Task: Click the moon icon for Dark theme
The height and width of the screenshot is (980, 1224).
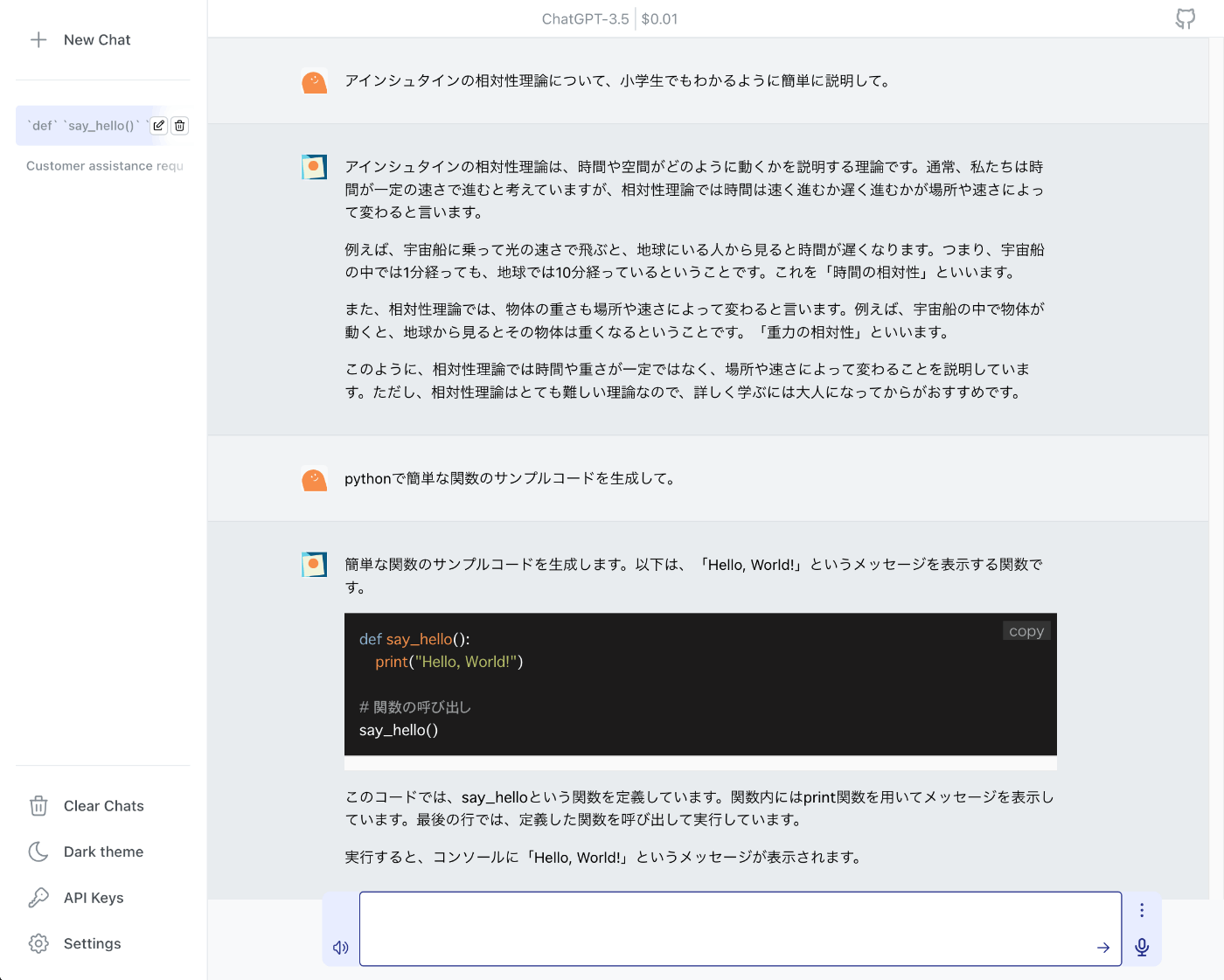Action: 38,851
